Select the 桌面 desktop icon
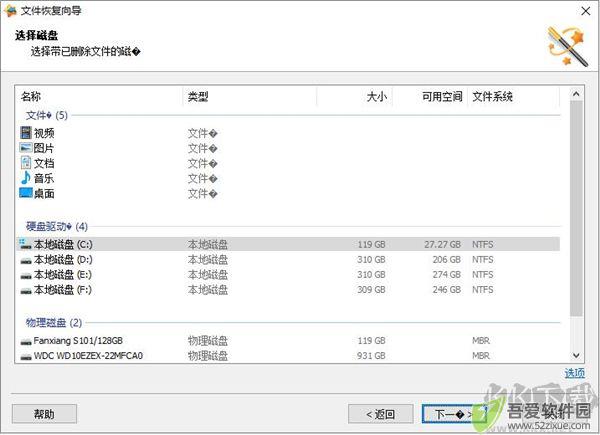 click(26, 193)
